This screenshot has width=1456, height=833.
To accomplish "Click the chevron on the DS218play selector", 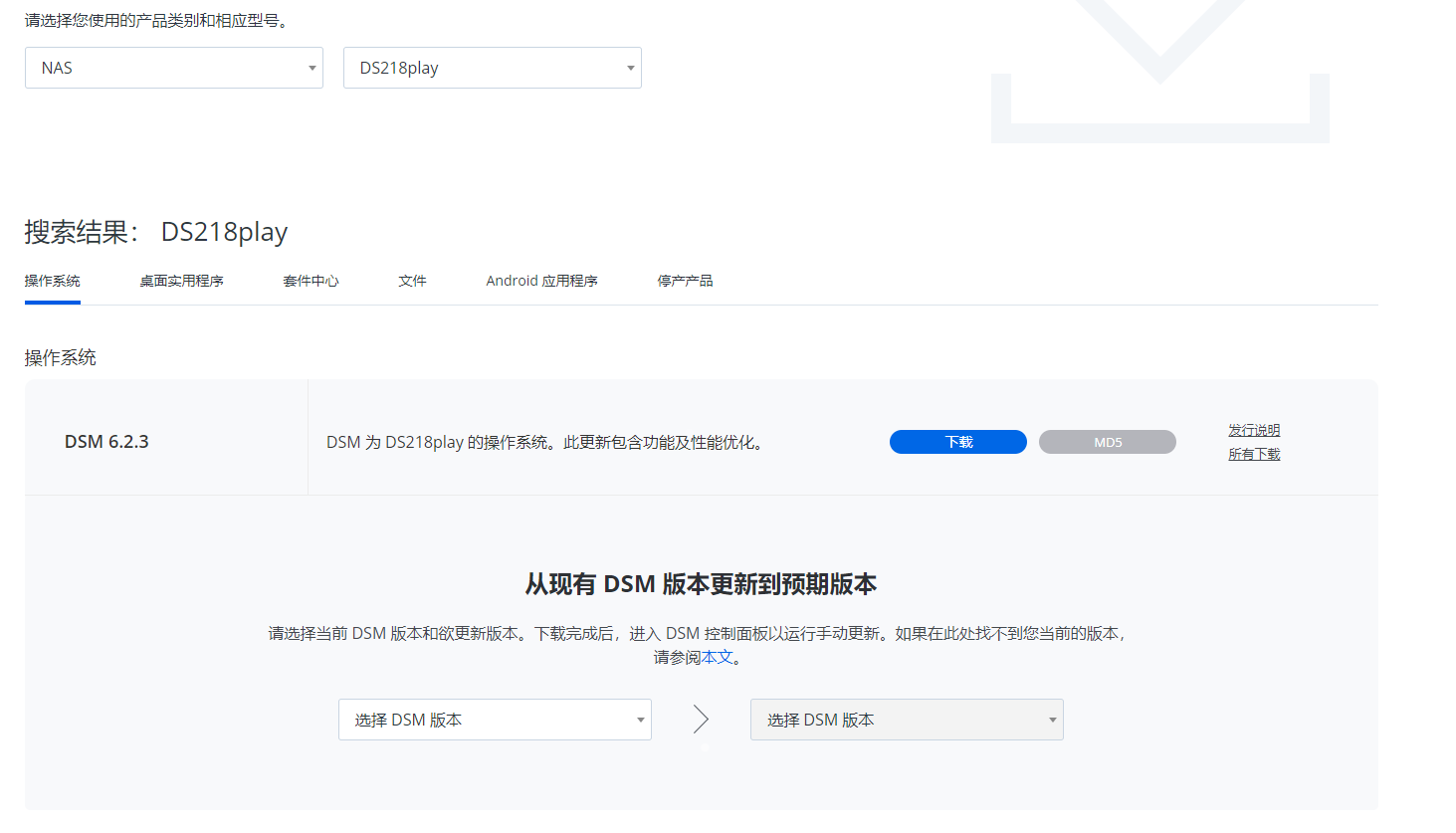I will click(629, 68).
